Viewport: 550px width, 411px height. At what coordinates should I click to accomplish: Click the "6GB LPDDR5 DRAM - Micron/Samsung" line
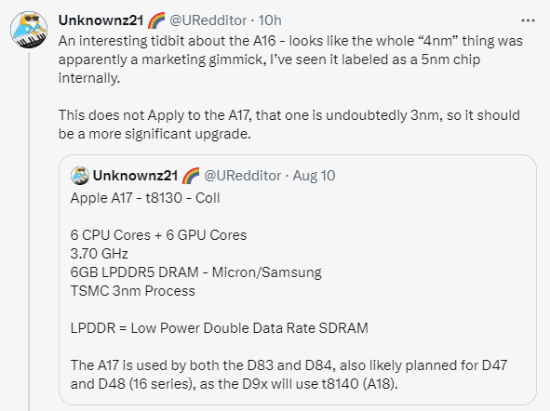[x=196, y=272]
